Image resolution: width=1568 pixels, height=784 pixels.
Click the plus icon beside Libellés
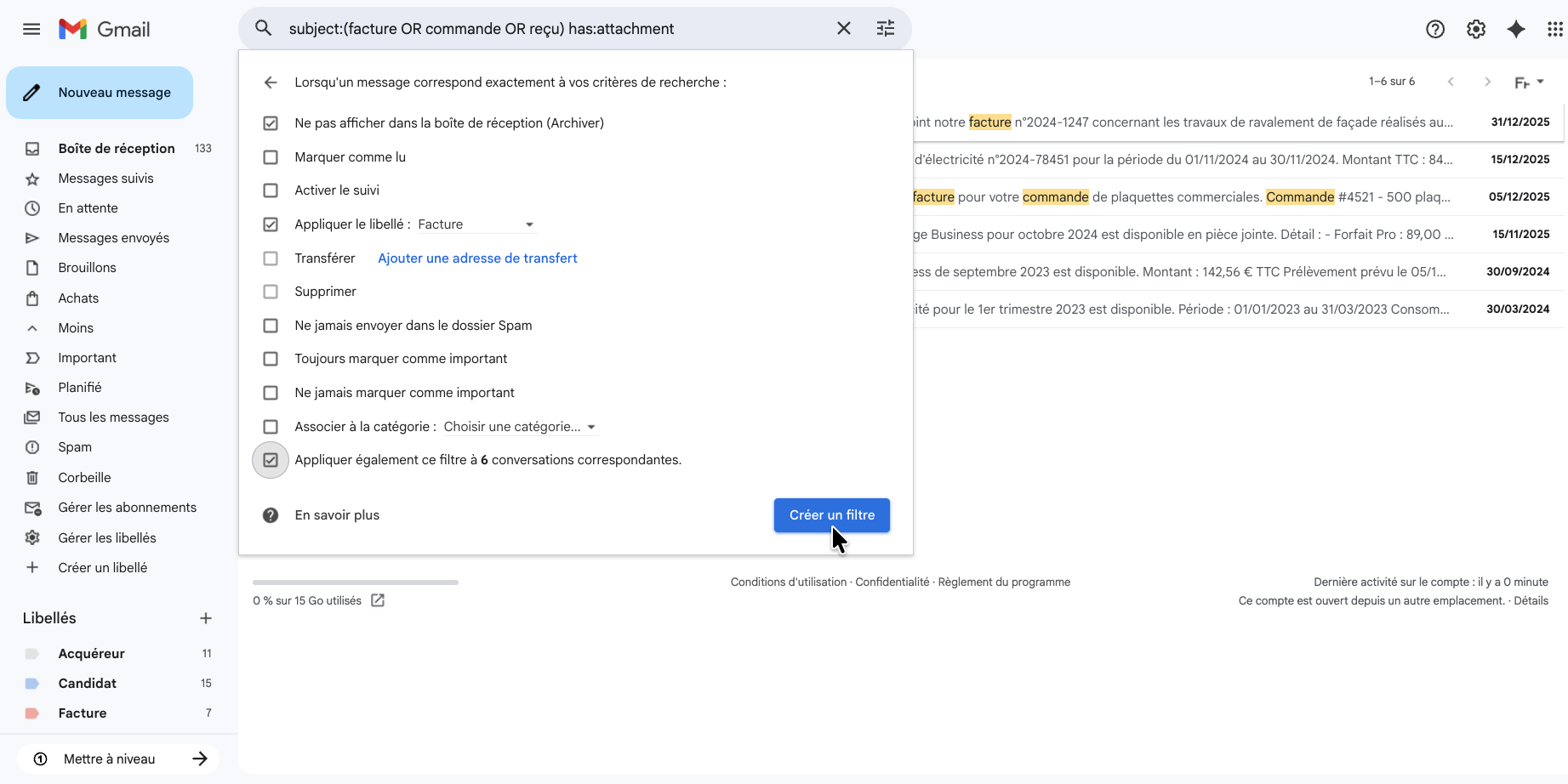tap(205, 618)
